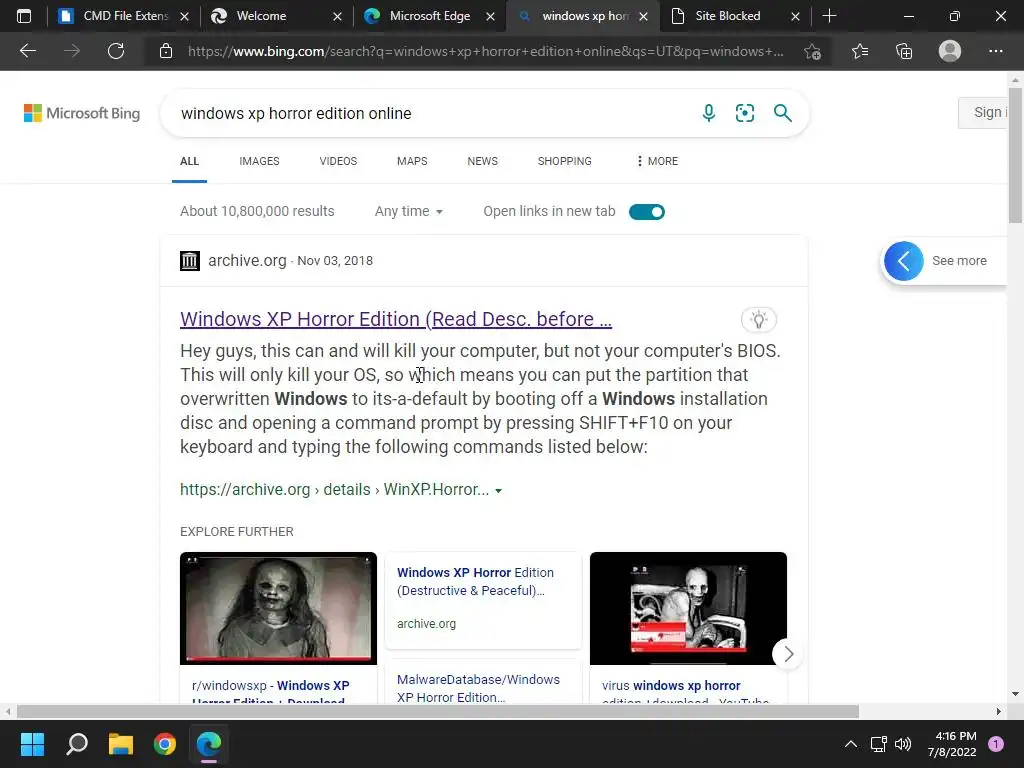Expand the MORE search categories
Viewport: 1024px width, 768px height.
pos(657,161)
